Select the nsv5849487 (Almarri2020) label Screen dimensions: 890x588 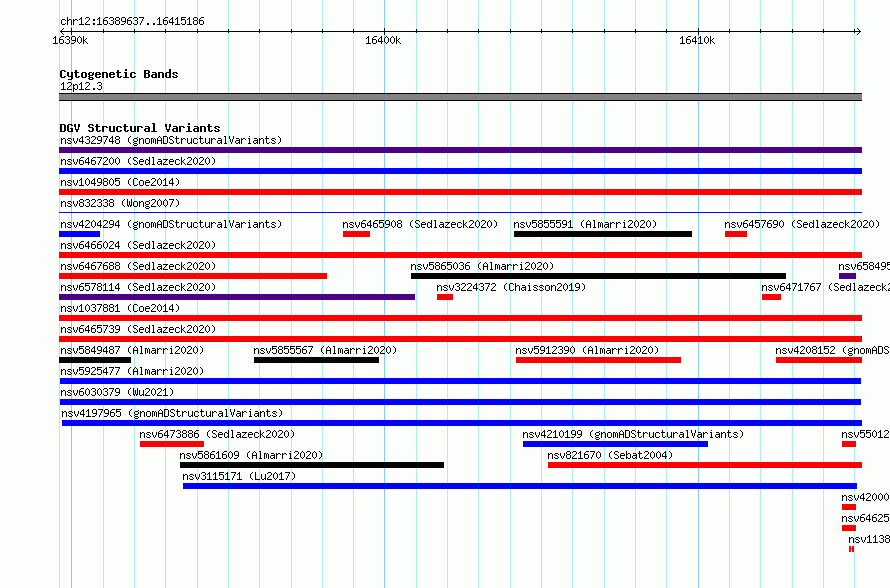(132, 350)
